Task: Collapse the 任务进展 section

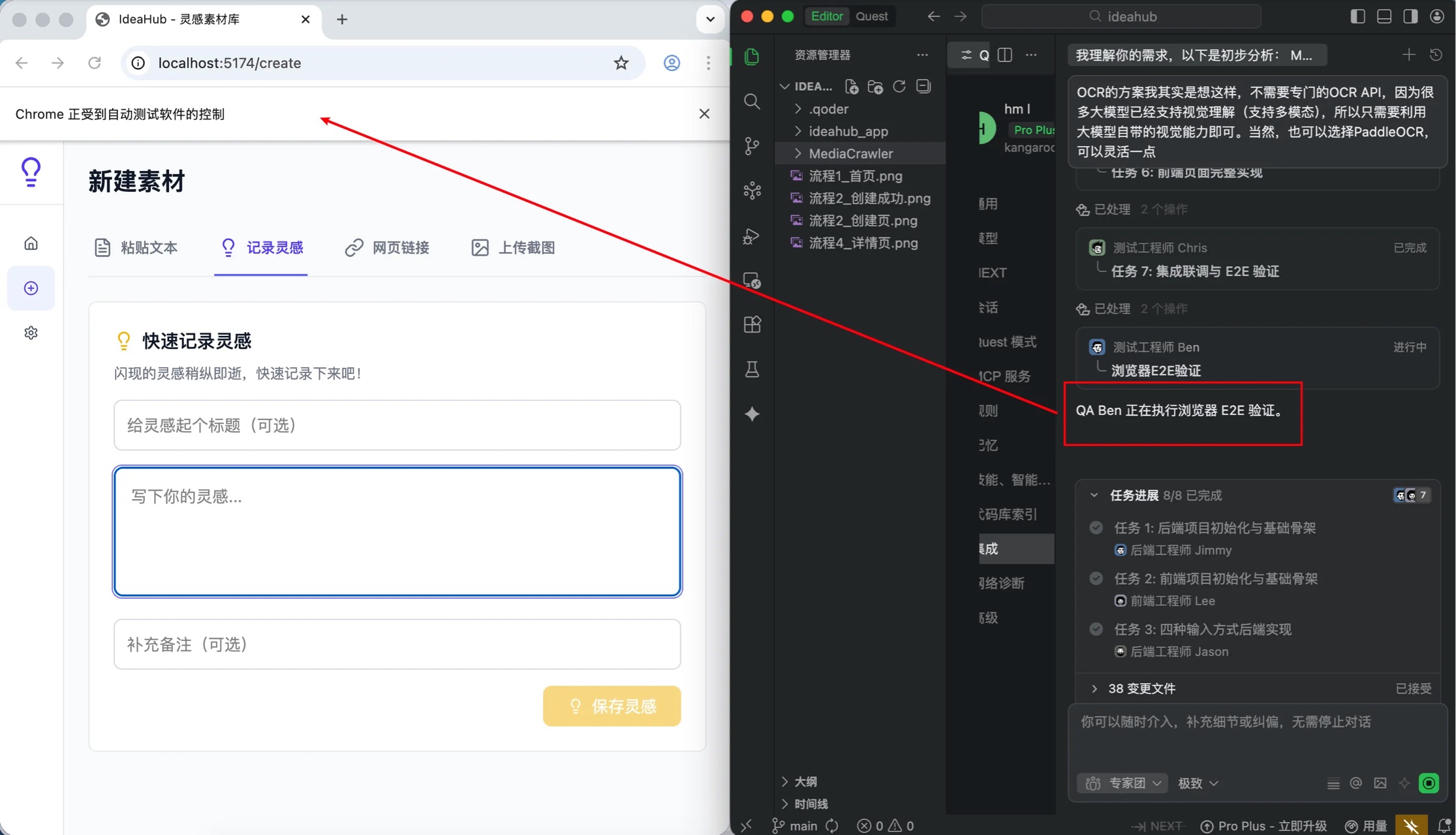Action: click(x=1094, y=495)
